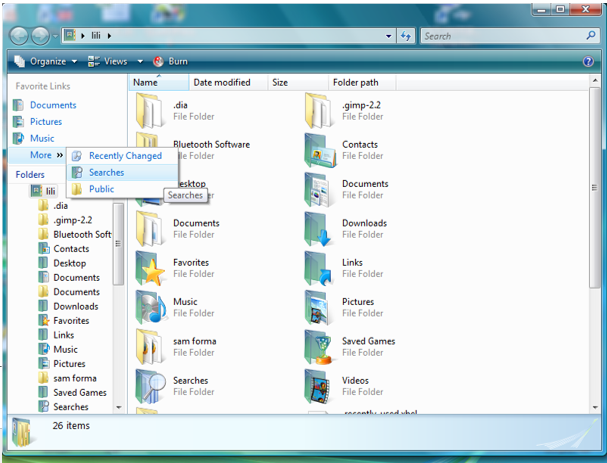The height and width of the screenshot is (463, 607).
Task: Select Downloads in the Folders tree
Action: [x=68, y=306]
